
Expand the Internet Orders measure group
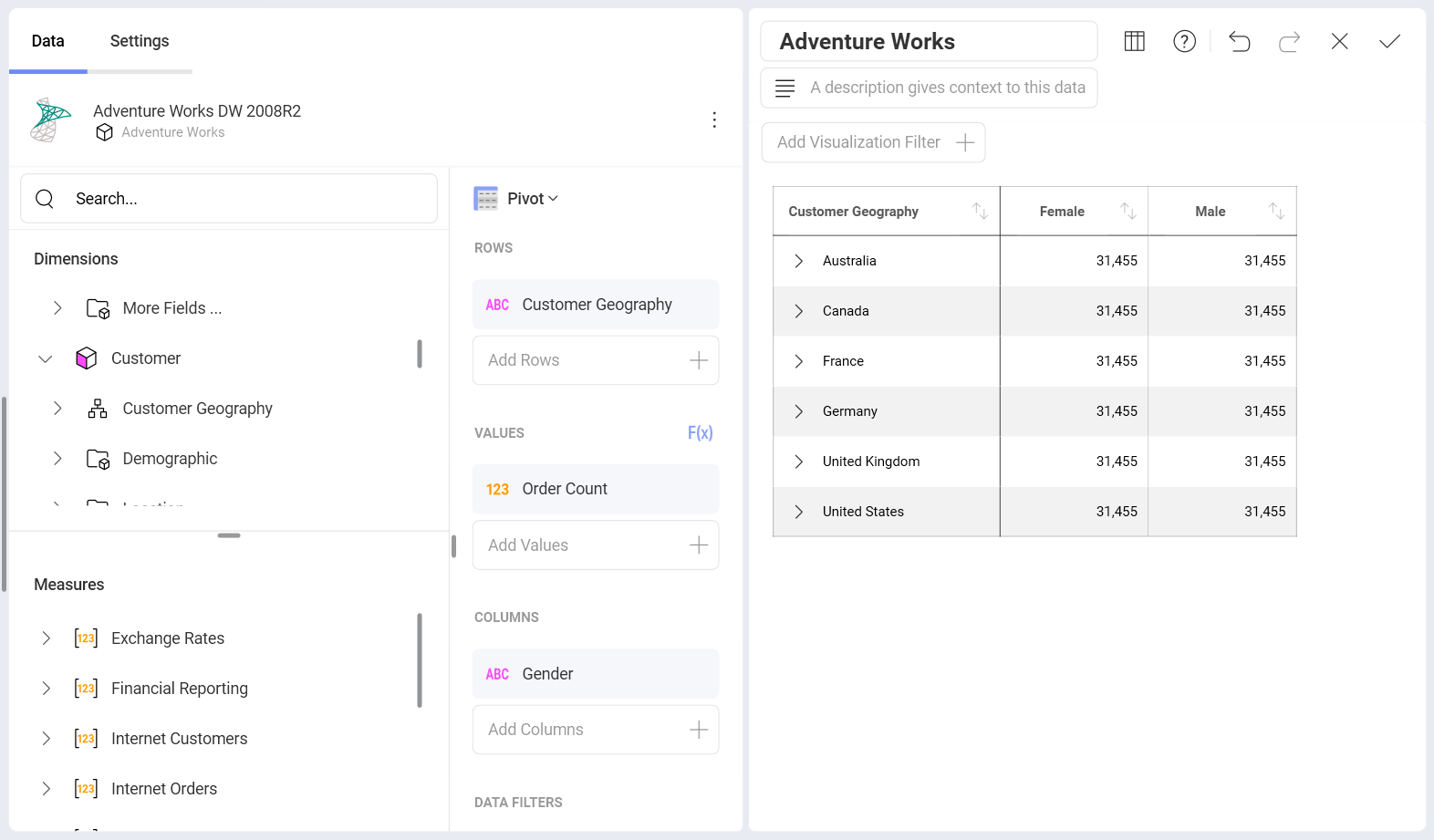click(46, 789)
